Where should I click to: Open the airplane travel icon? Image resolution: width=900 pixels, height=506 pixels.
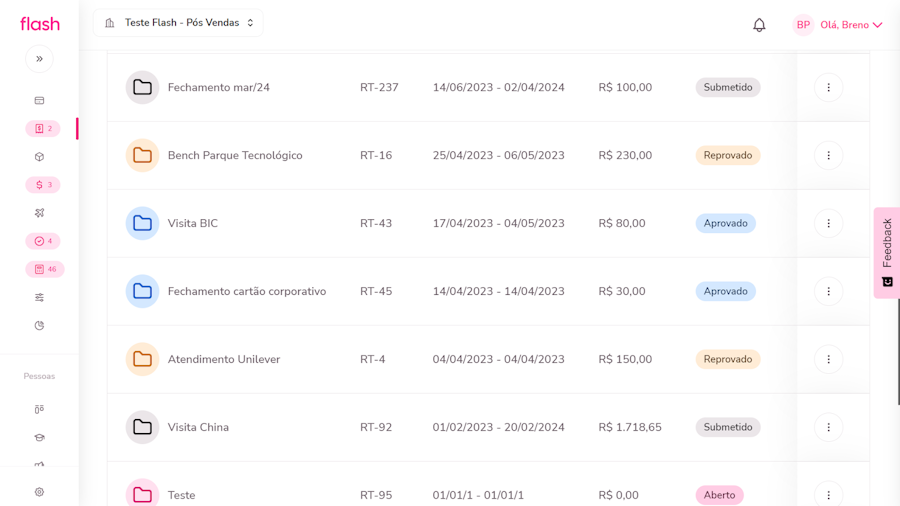pos(39,213)
